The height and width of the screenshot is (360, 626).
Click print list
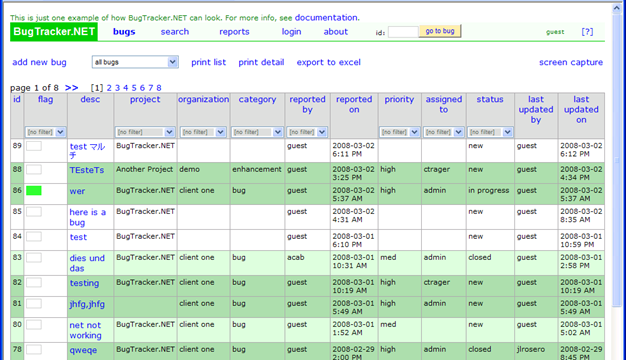(x=208, y=62)
